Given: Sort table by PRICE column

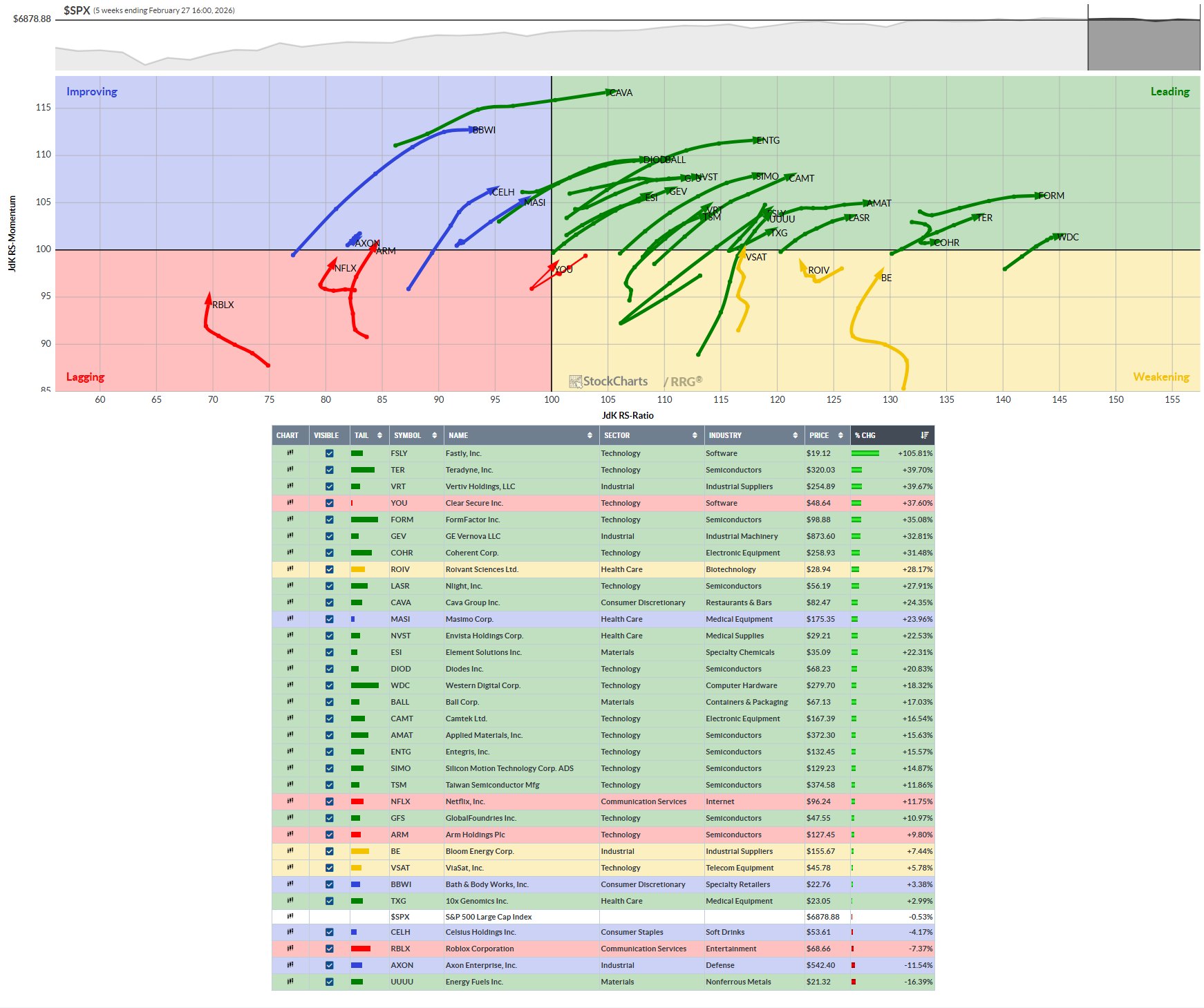Looking at the screenshot, I should tap(827, 435).
